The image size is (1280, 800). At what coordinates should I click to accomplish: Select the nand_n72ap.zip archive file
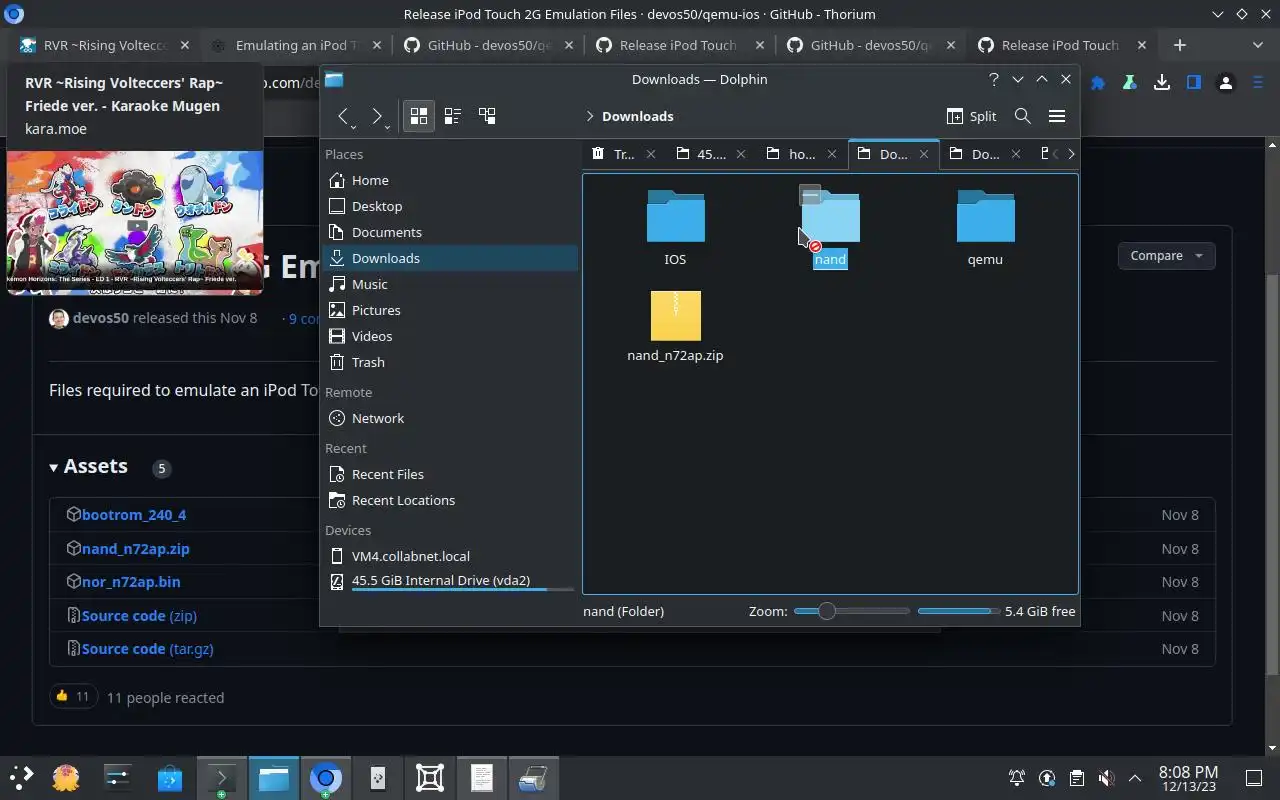tap(675, 326)
